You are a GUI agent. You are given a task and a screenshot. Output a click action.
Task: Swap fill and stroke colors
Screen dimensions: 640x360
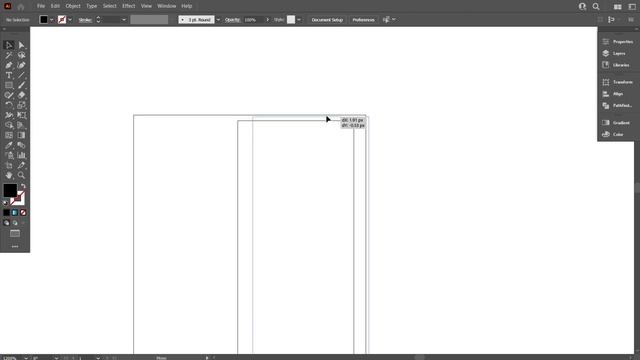tap(23, 186)
